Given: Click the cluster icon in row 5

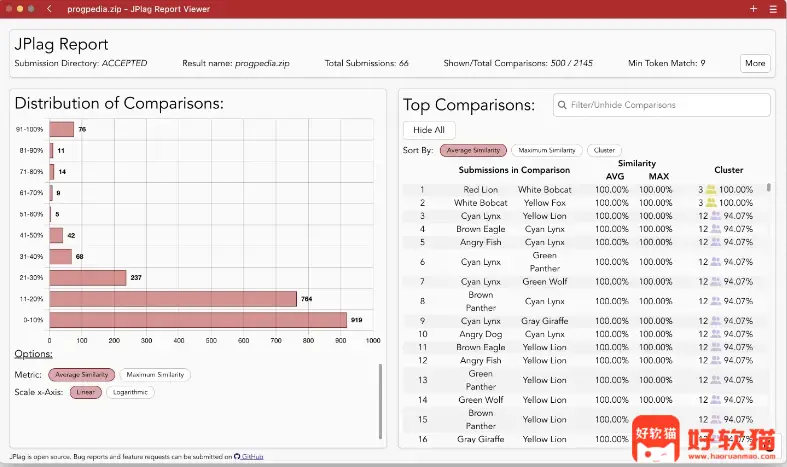Looking at the screenshot, I should (715, 242).
